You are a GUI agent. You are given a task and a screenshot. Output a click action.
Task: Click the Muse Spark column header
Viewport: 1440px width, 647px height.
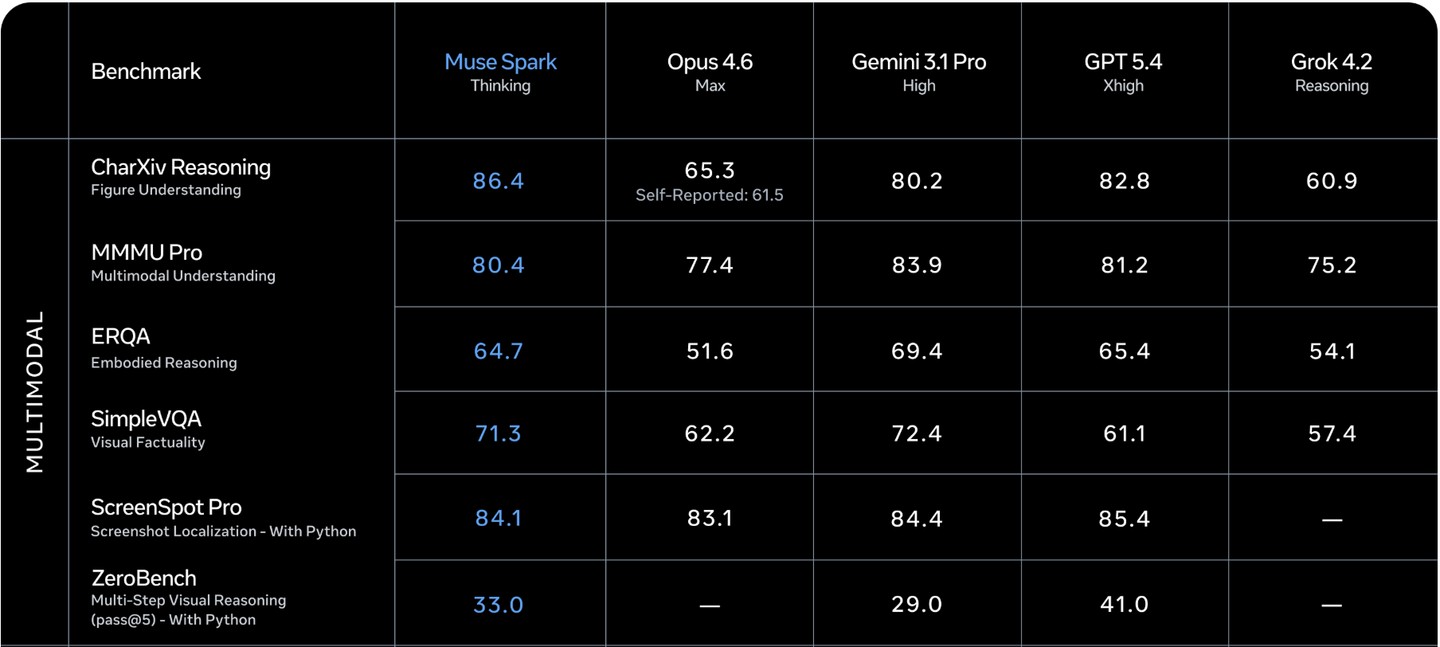point(500,71)
